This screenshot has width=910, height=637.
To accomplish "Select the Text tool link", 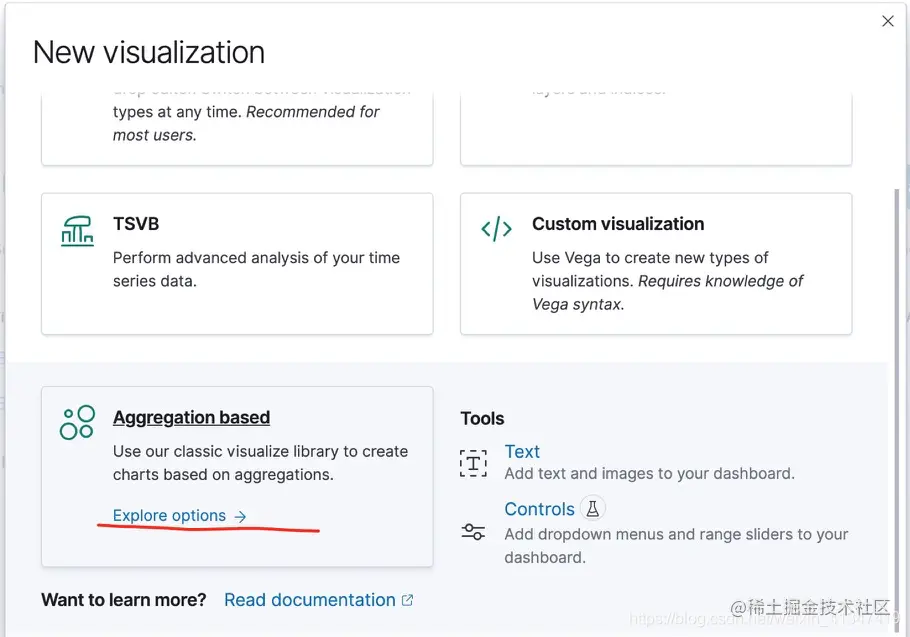I will [522, 452].
